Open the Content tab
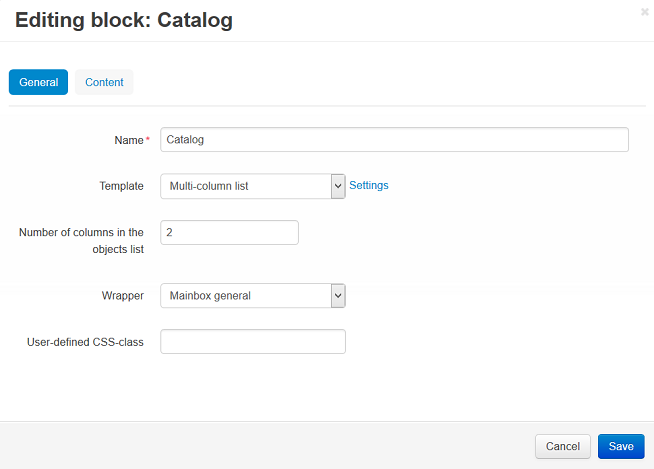This screenshot has width=654, height=469. (104, 82)
